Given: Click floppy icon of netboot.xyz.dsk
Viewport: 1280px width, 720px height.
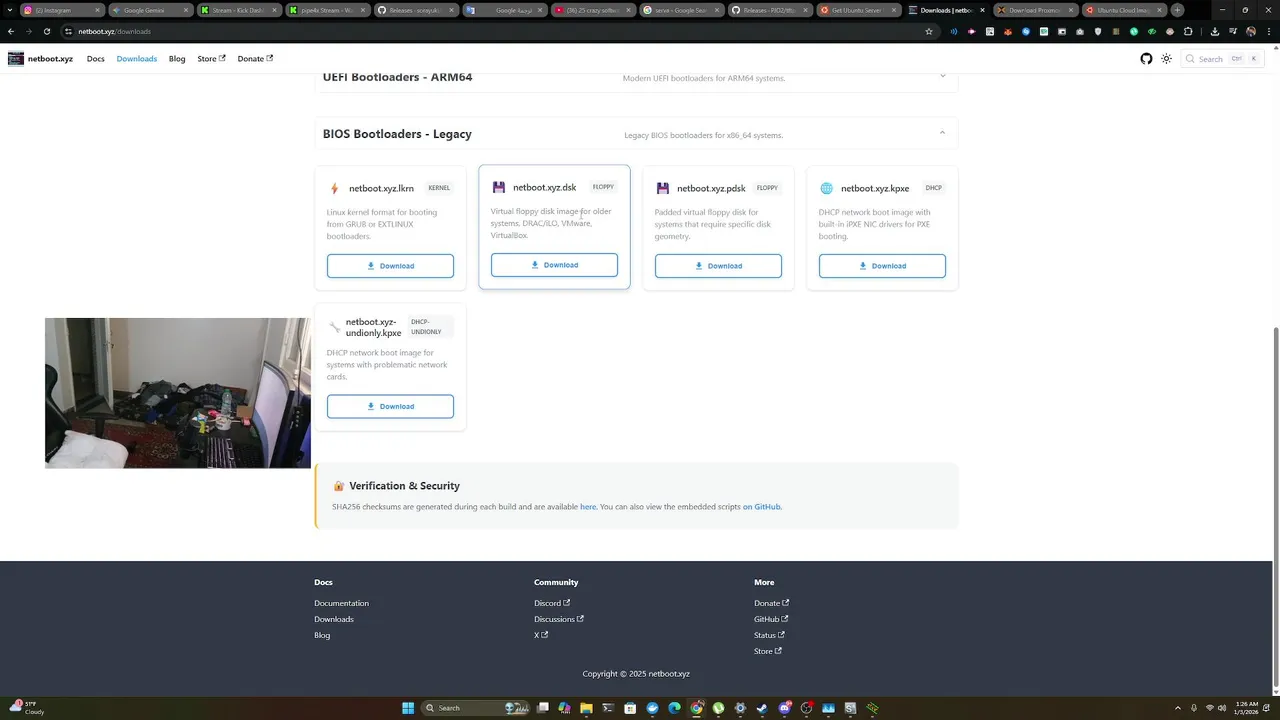Looking at the screenshot, I should click(x=498, y=187).
